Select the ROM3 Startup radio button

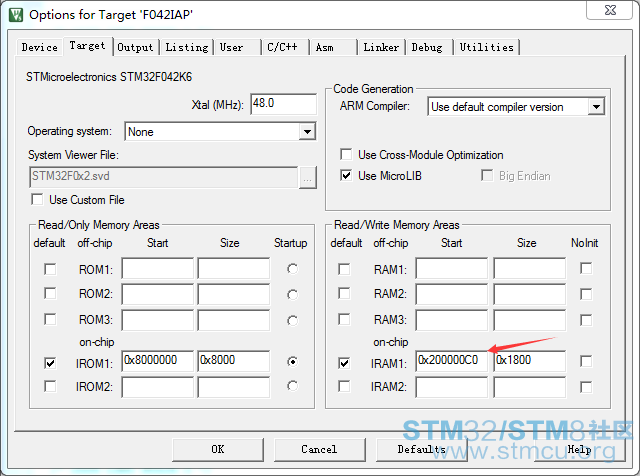292,320
